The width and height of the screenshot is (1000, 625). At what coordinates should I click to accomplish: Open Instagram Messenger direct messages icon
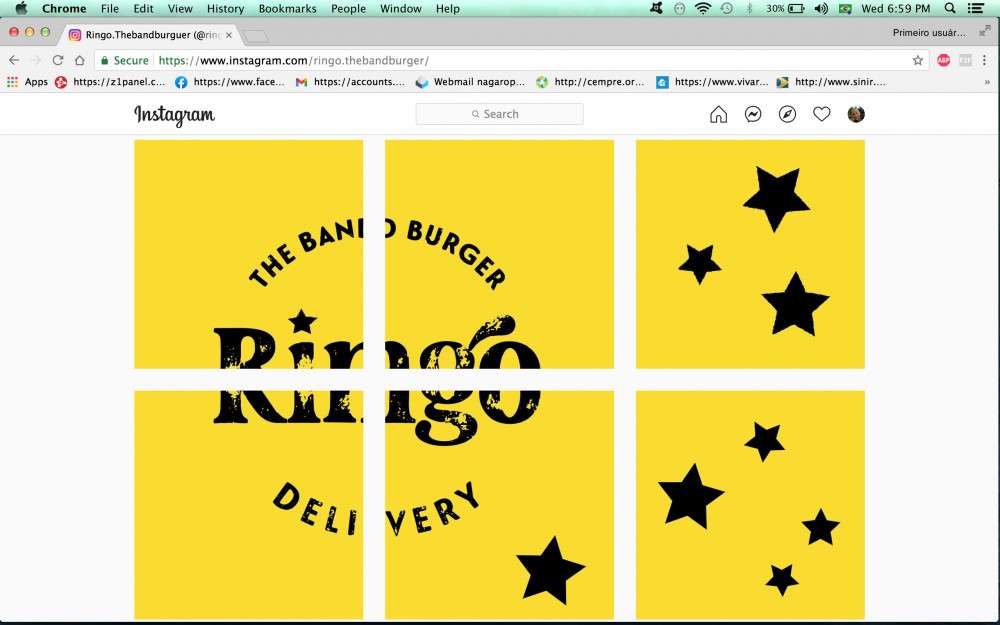(x=753, y=114)
